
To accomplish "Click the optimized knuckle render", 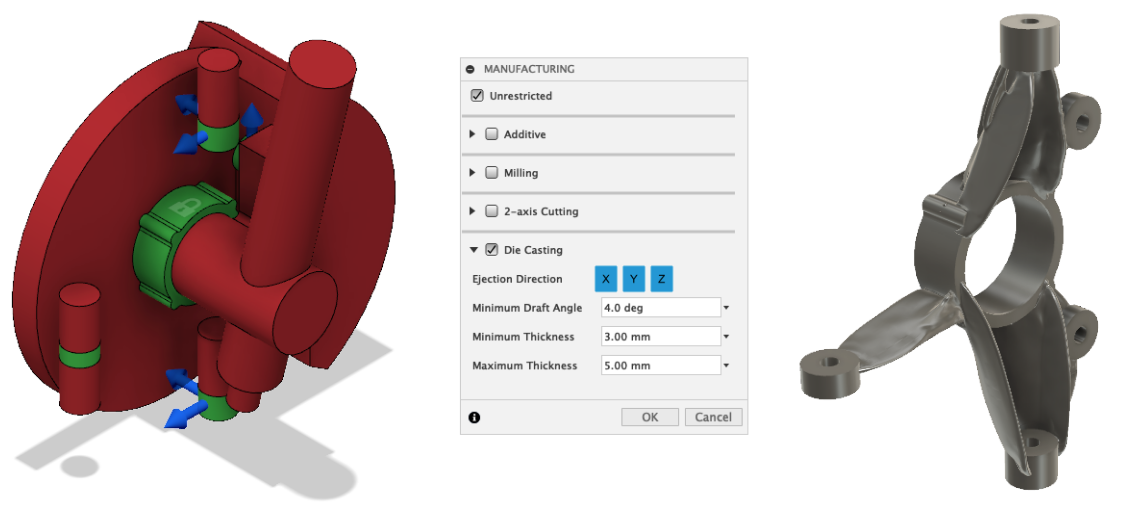I will tap(957, 252).
